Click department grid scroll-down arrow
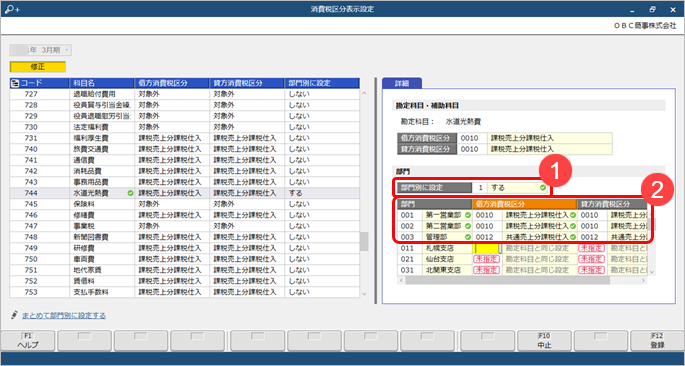 [x=652, y=272]
